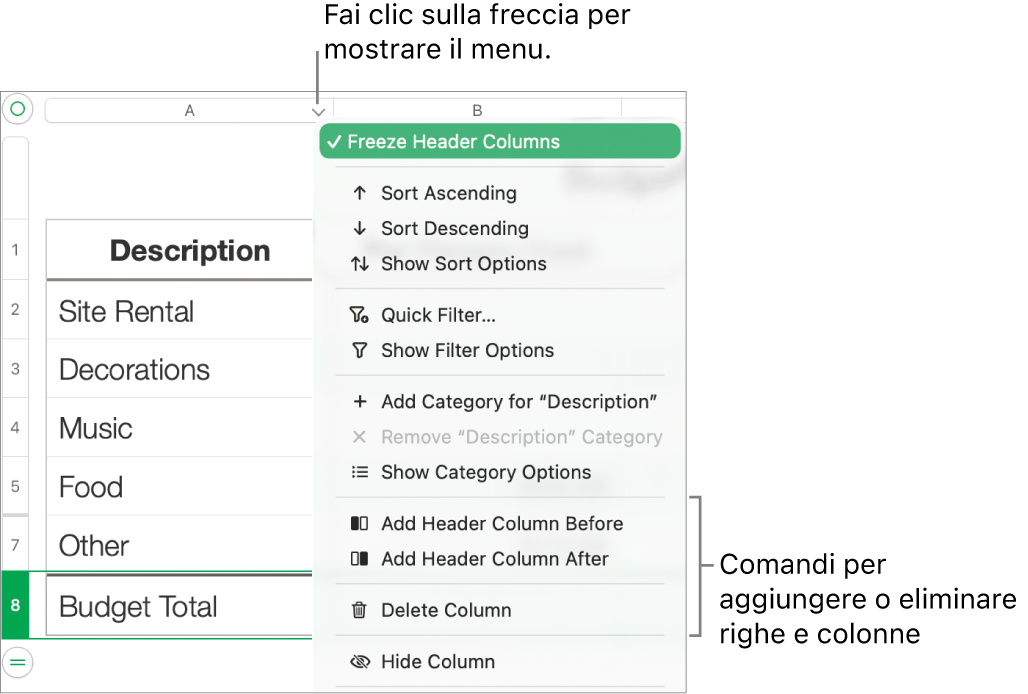Click the Show Sort Options arrows icon
This screenshot has height=694, width=1028.
(360, 264)
